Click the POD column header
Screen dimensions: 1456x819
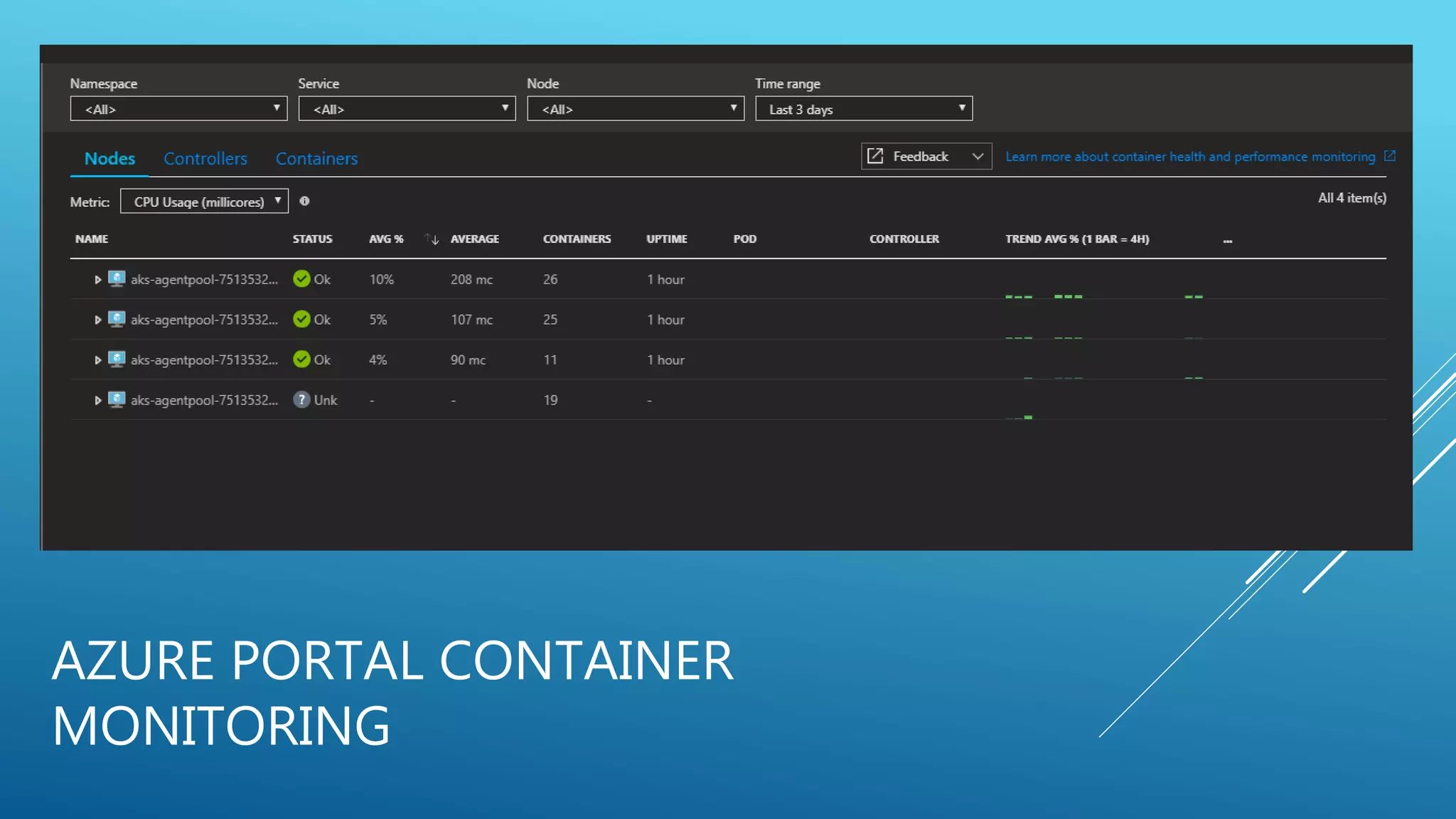tap(744, 239)
